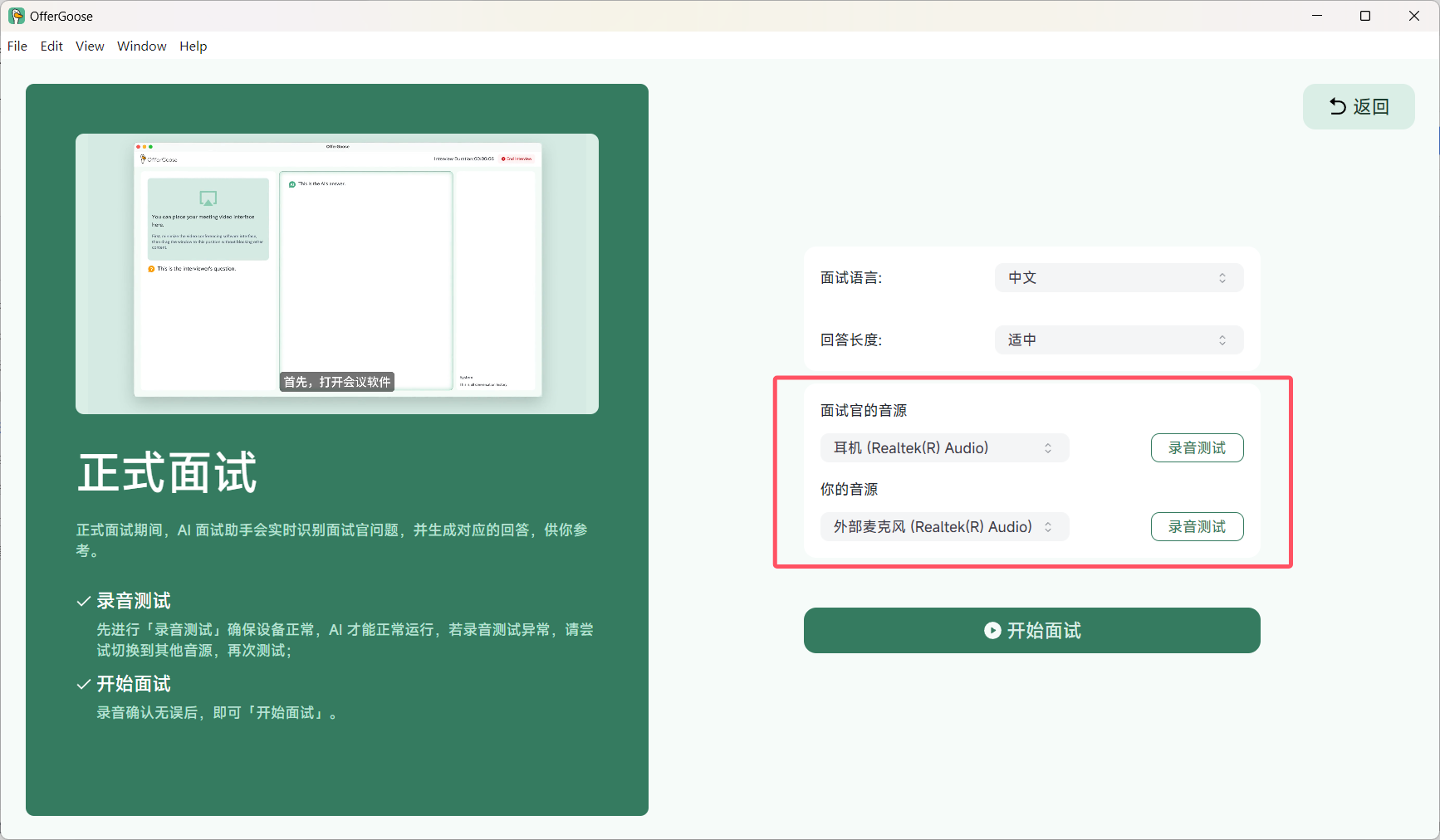This screenshot has width=1440, height=840.
Task: Open the 面试语言 language dropdown
Action: [1118, 277]
